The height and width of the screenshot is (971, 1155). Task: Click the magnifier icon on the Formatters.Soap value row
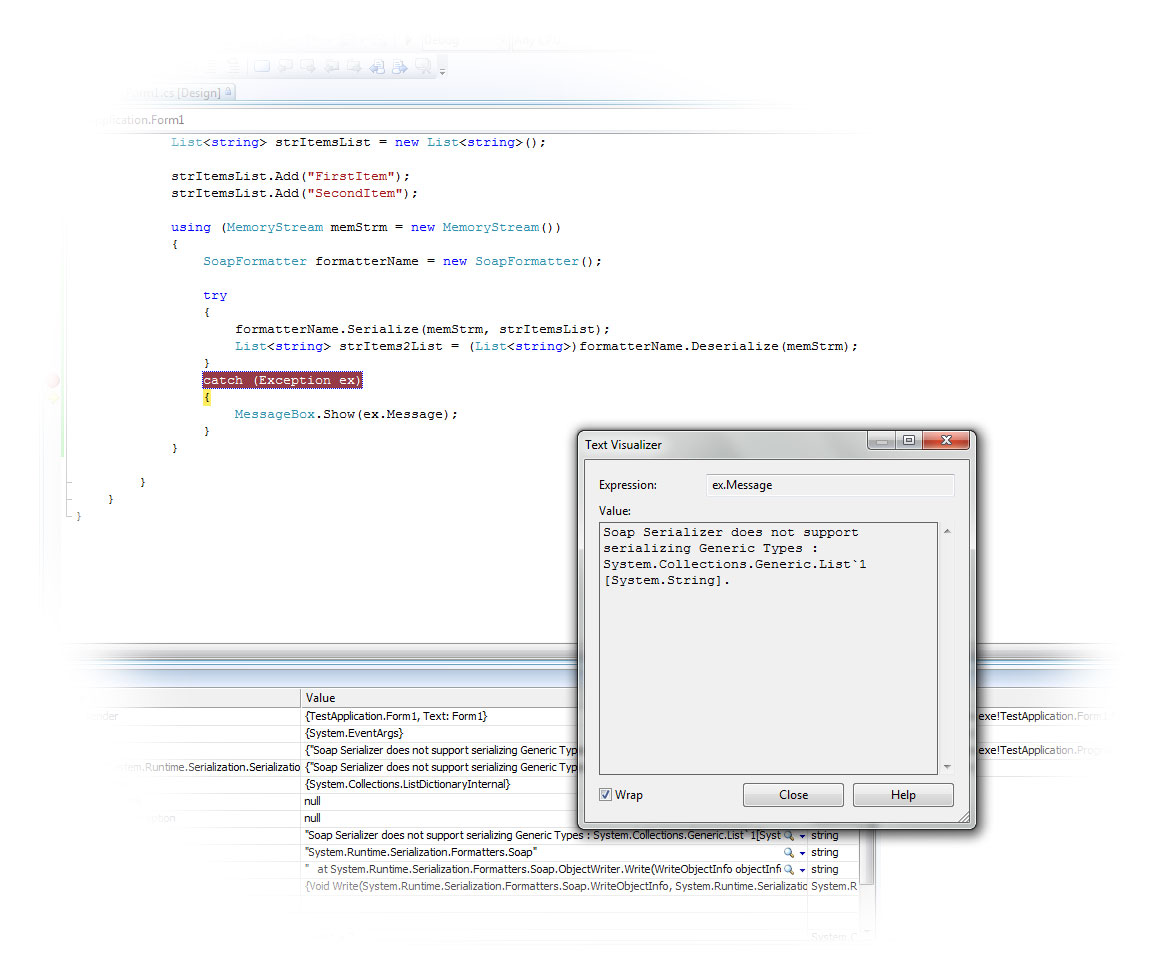788,852
